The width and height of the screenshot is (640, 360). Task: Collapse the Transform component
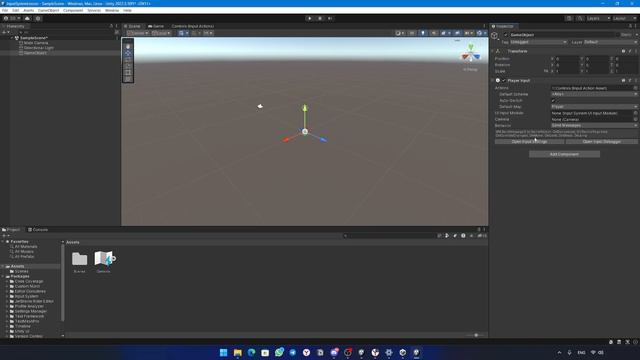coord(493,51)
